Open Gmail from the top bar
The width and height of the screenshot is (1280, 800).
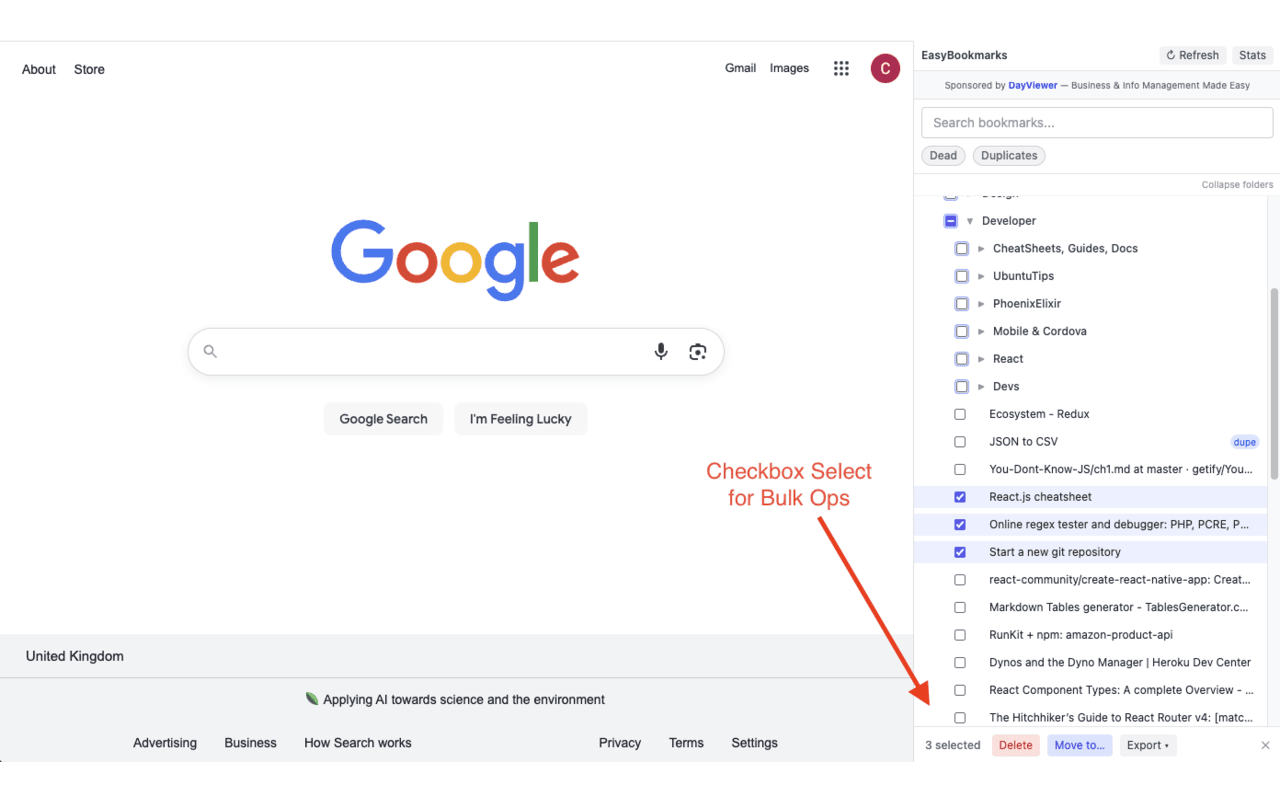coord(740,68)
